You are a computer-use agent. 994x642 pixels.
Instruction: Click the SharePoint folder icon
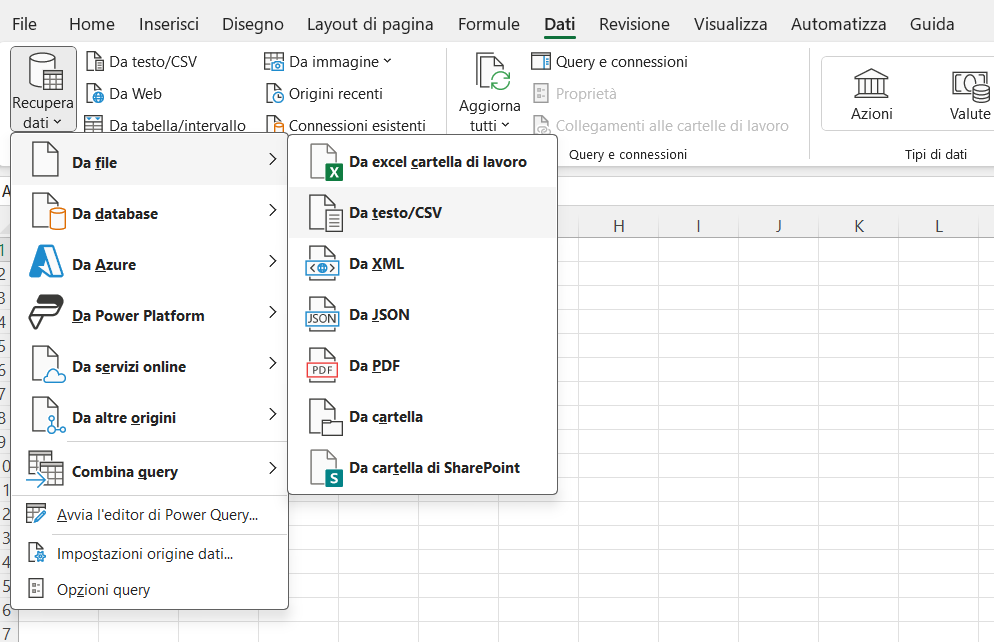pyautogui.click(x=322, y=469)
